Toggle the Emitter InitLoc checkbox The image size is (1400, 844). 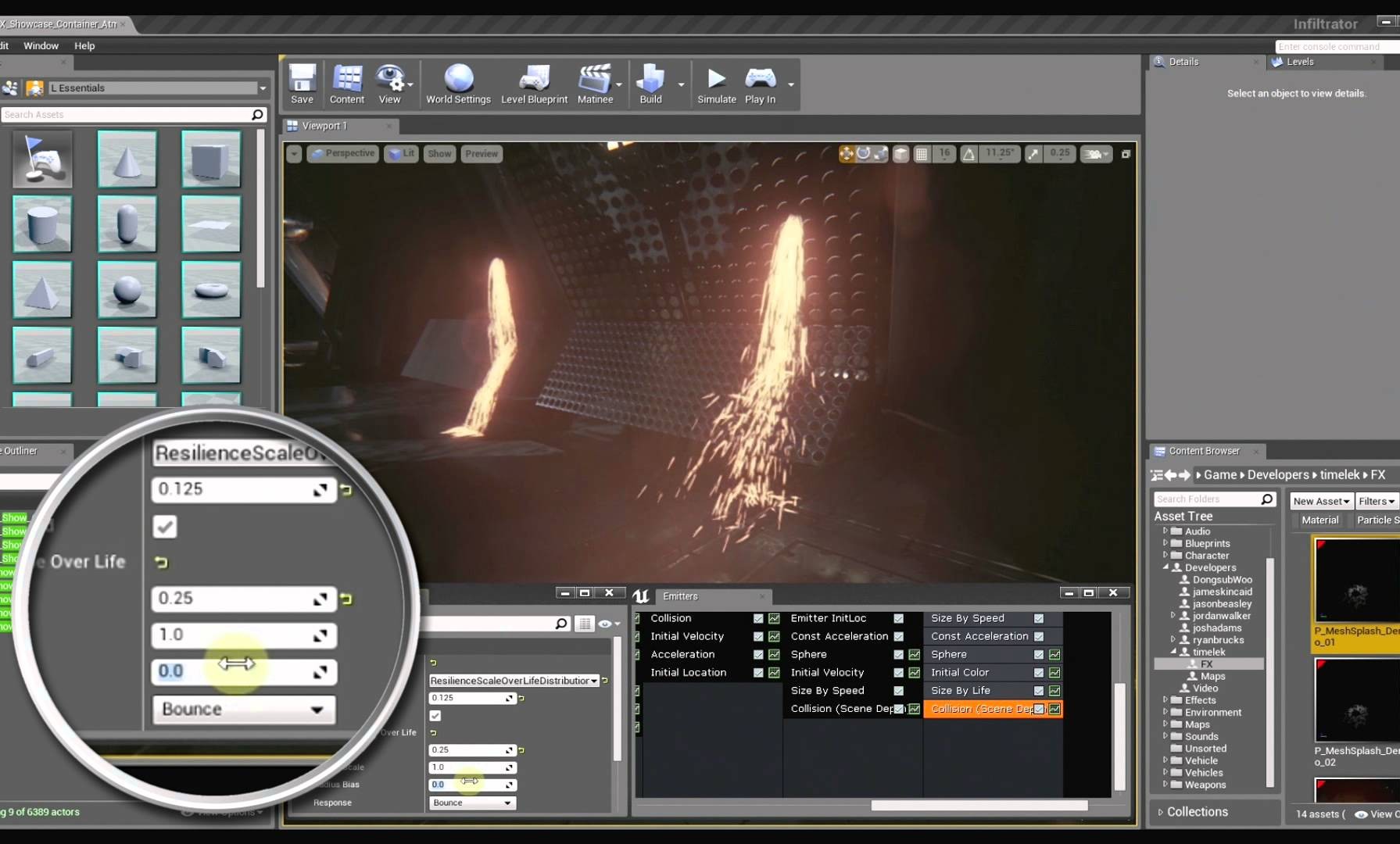pos(899,619)
